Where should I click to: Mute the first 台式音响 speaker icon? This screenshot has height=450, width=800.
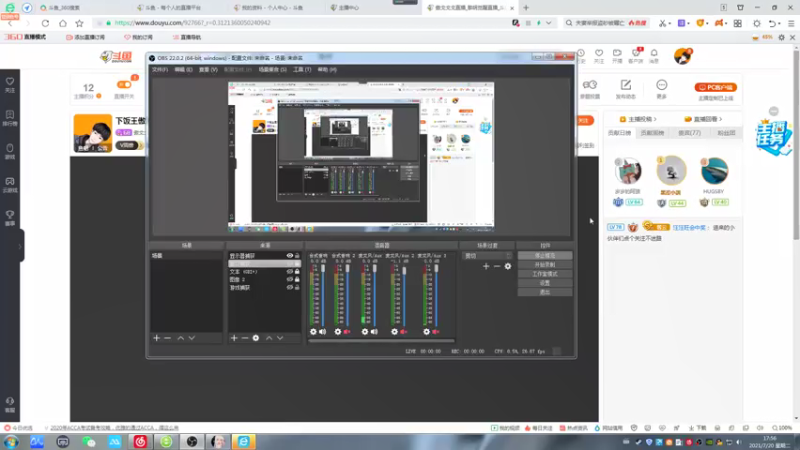point(322,332)
